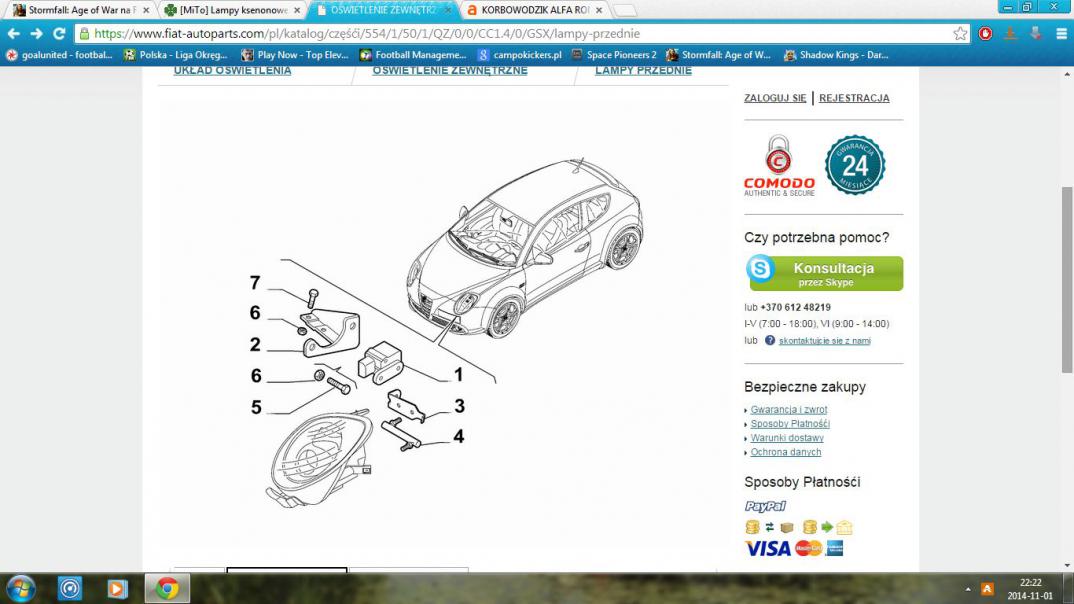1074x604 pixels.
Task: Switch to KORBOWODZIK ALFA ROMEO tab
Action: (534, 10)
